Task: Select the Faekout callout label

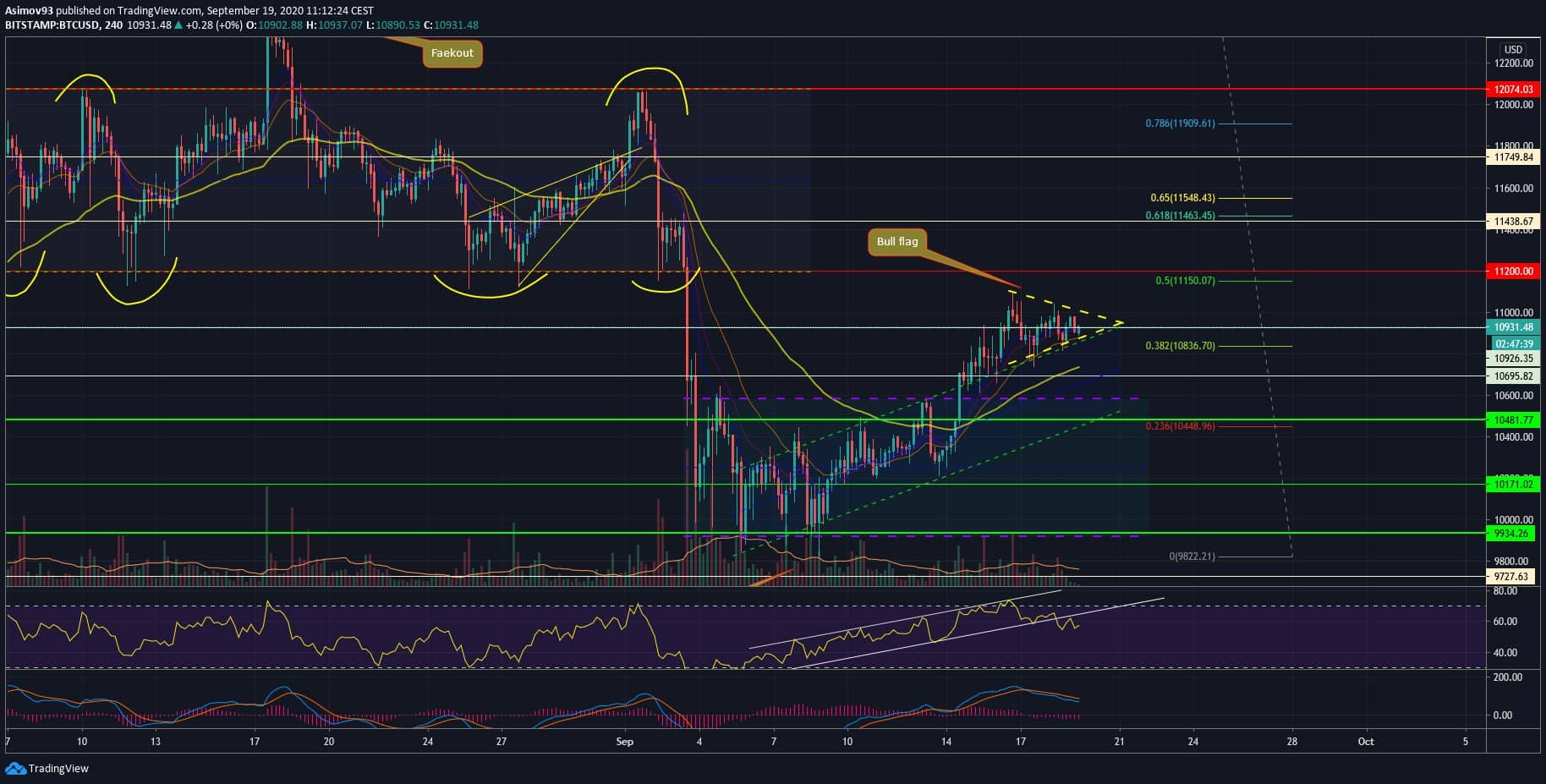Action: click(452, 53)
